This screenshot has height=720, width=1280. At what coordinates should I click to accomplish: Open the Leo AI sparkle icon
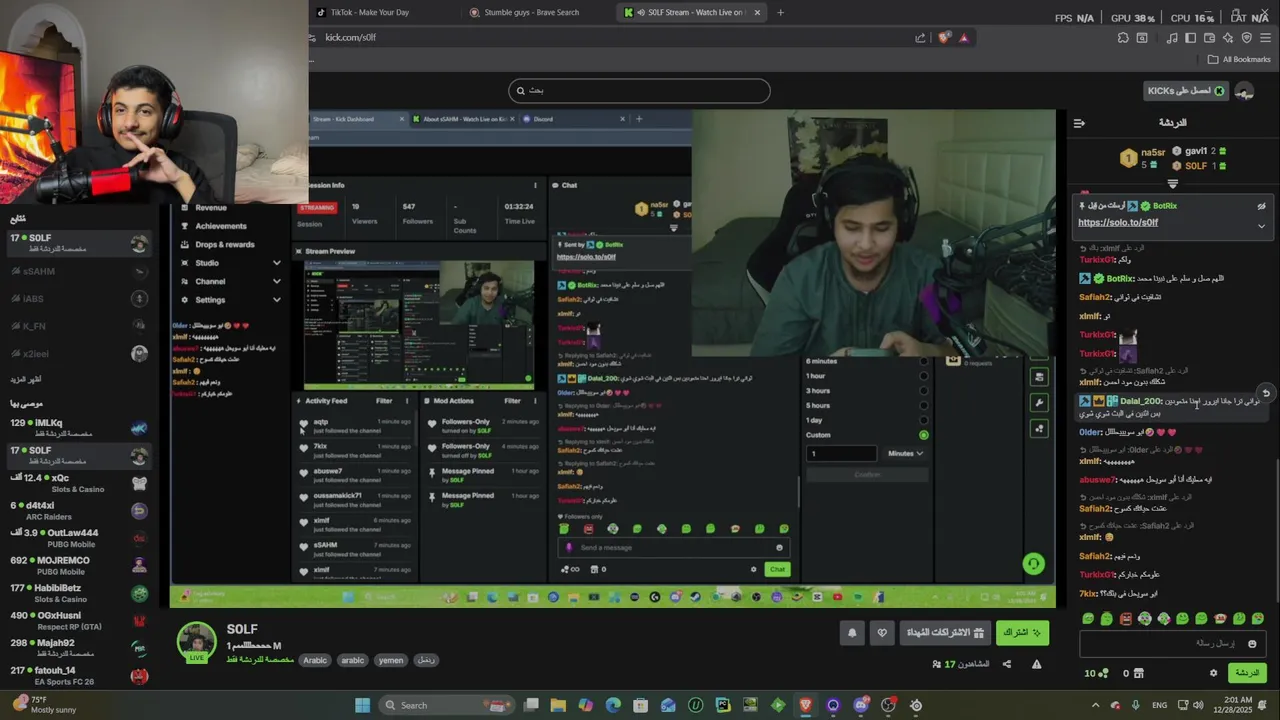[x=1228, y=38]
